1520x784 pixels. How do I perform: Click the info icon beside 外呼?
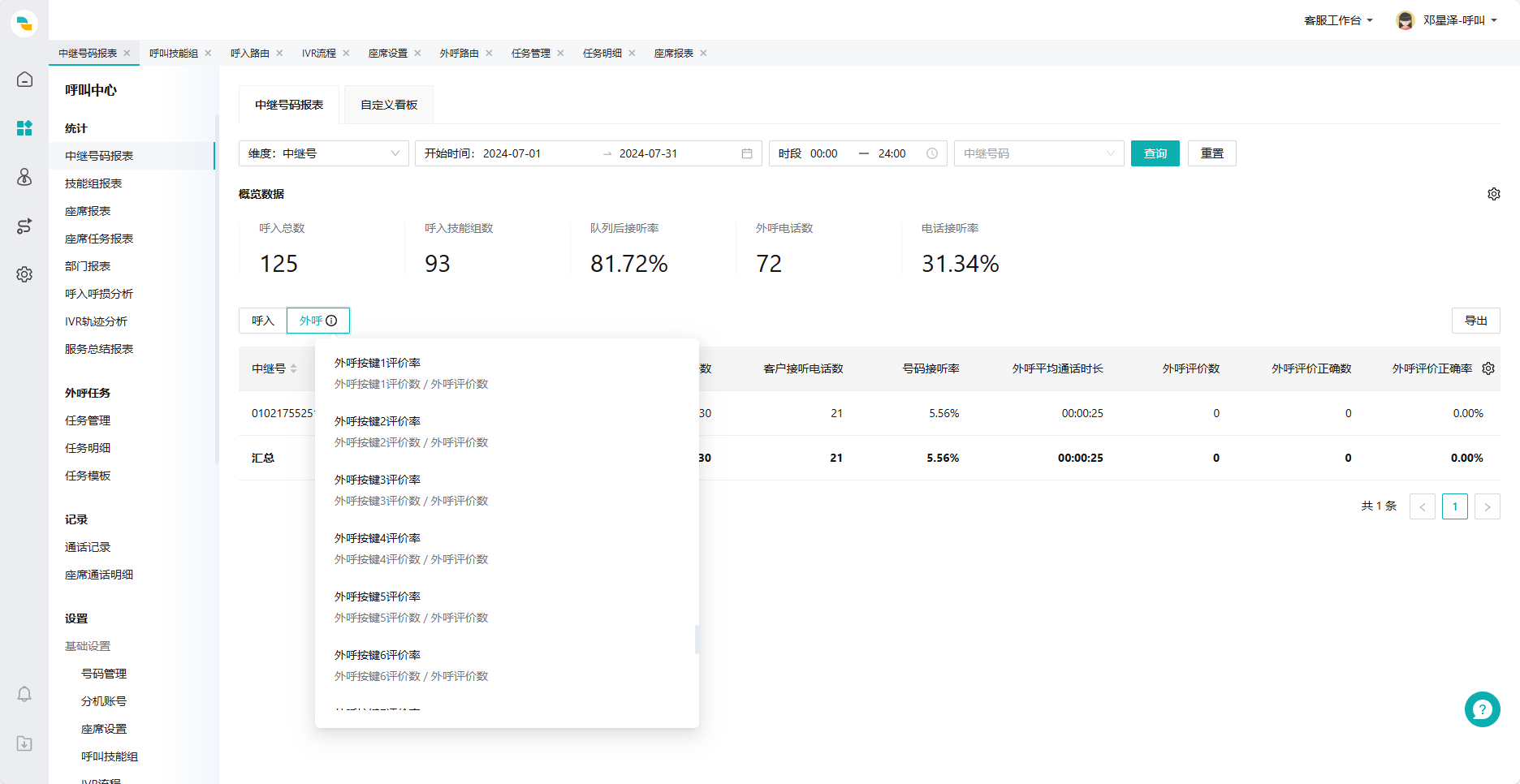coord(331,321)
